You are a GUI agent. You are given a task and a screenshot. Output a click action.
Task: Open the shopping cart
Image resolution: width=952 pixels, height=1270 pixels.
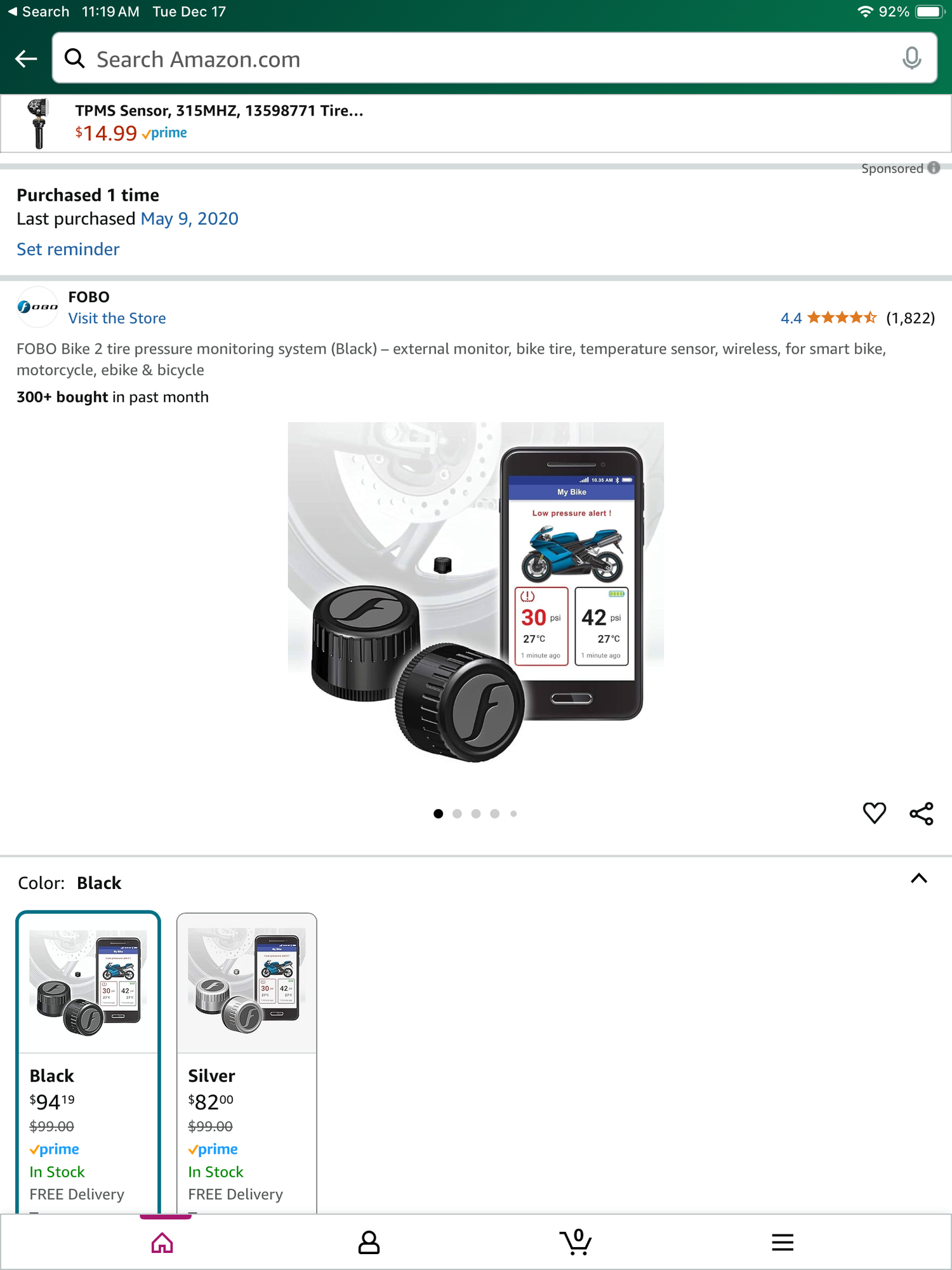(576, 1241)
